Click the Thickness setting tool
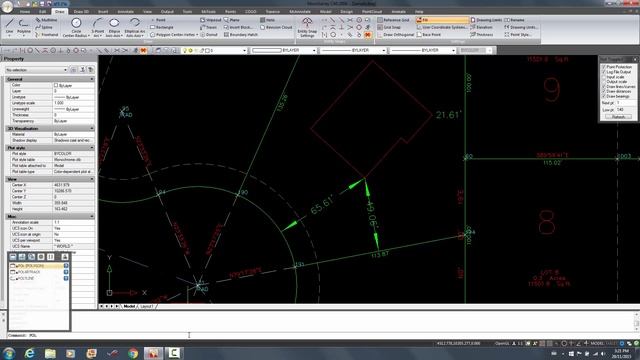Screen dimensions: 640x360 coord(482,35)
